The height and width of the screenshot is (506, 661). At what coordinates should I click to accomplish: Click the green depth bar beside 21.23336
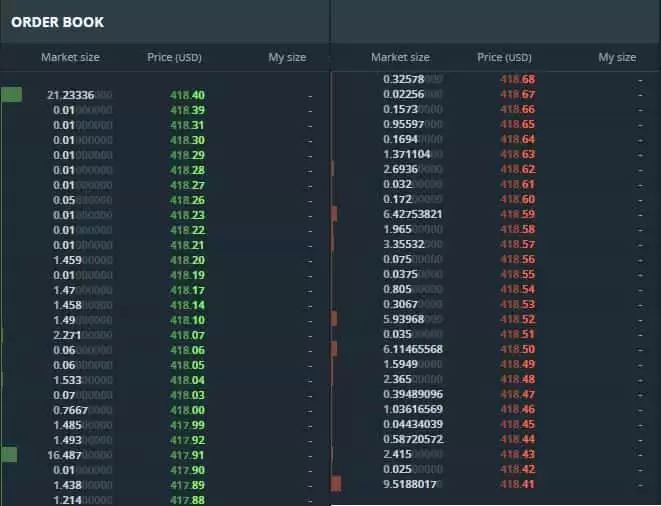[11, 95]
